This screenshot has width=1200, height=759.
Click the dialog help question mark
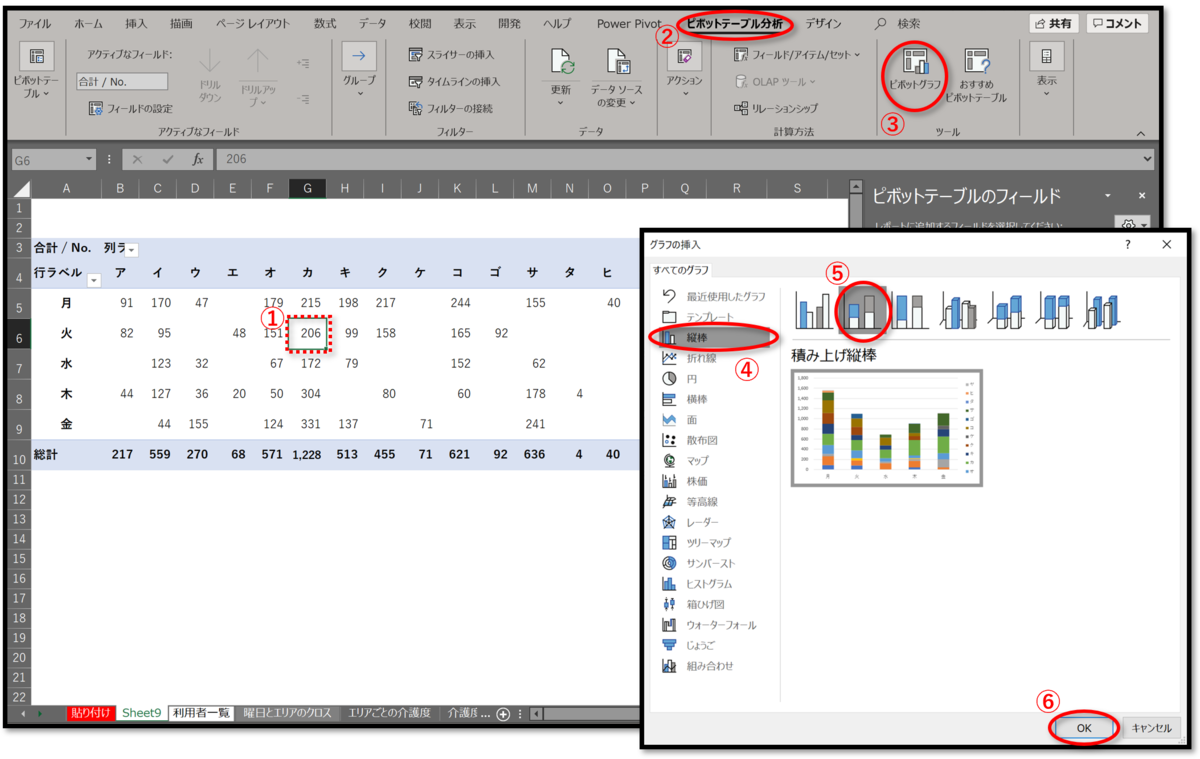(x=1127, y=244)
